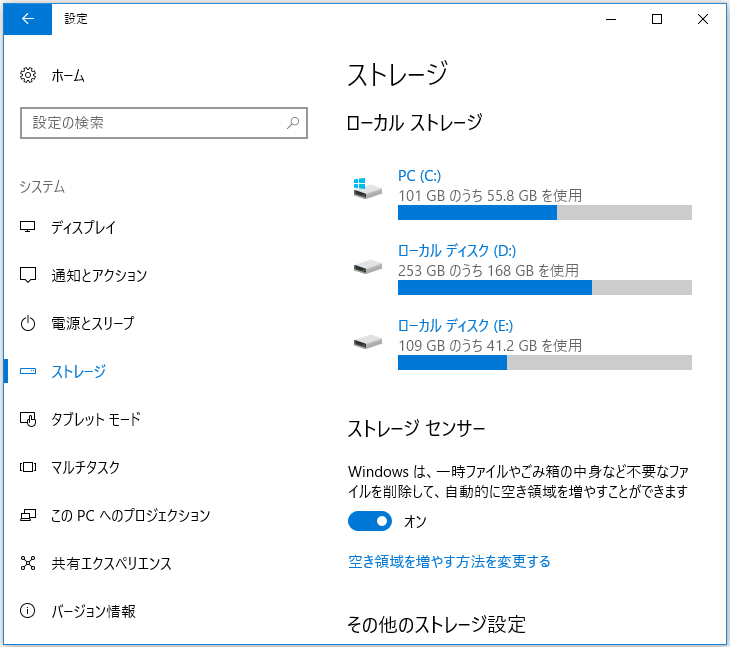Screen dimensions: 730x647
Task: Click the 電源とスリープ power icon
Action: pyautogui.click(x=28, y=323)
